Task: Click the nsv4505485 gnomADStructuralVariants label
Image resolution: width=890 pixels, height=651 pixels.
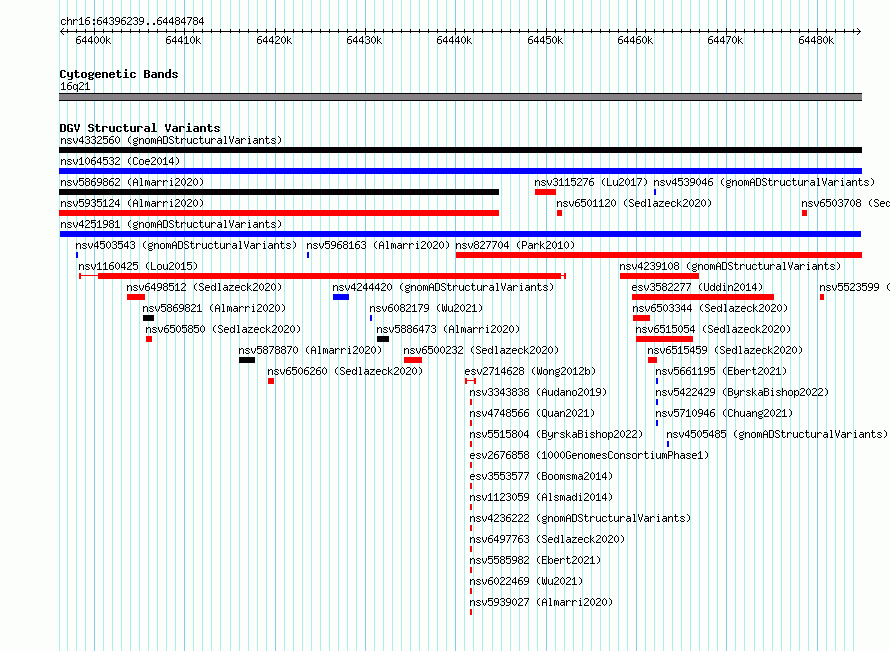Action: pyautogui.click(x=777, y=434)
